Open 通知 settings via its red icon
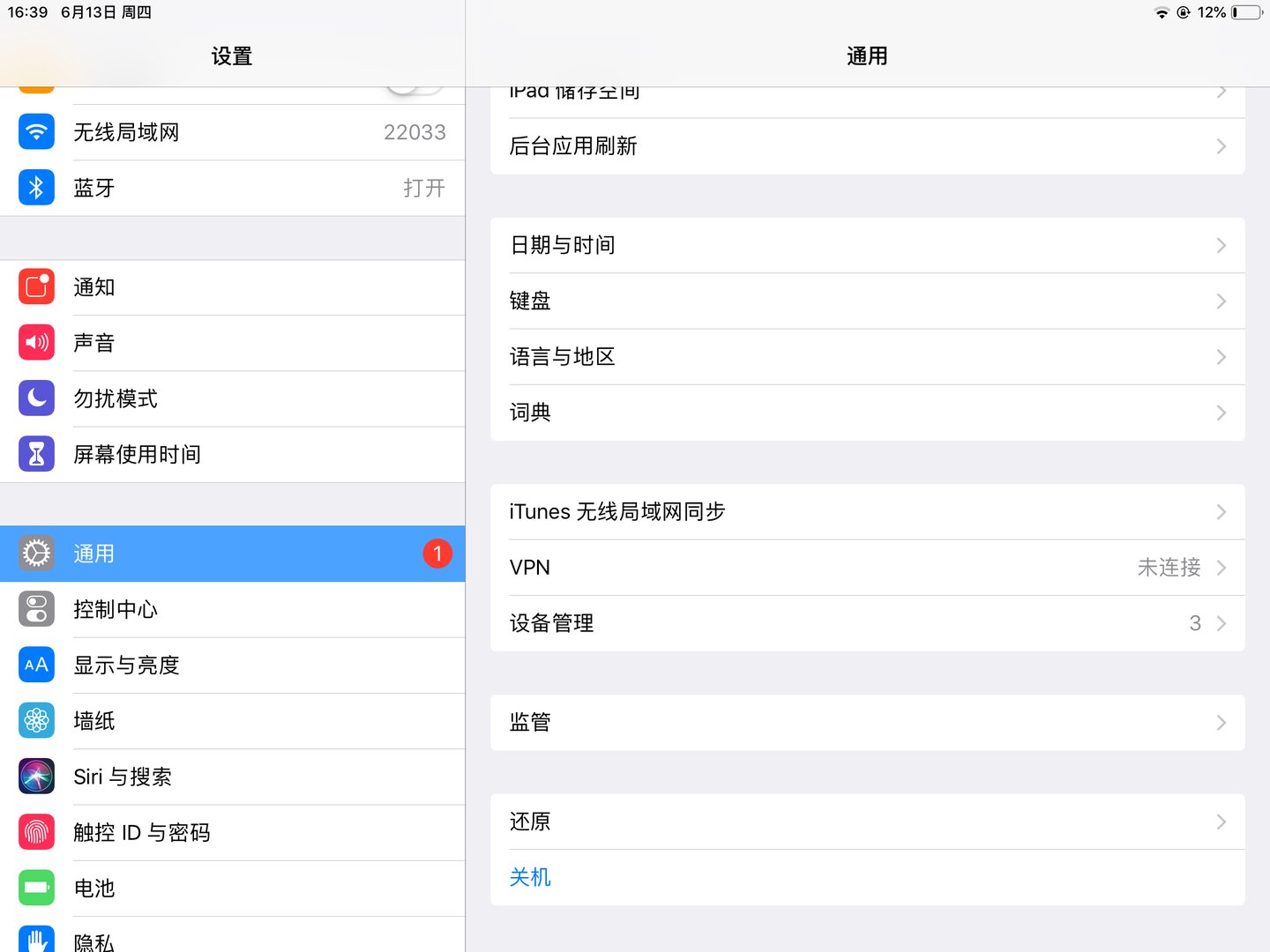This screenshot has height=952, width=1270. [x=36, y=286]
